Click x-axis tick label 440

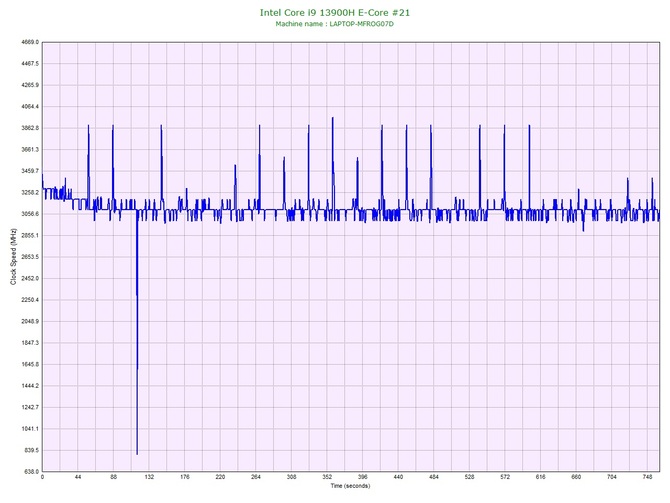pos(398,477)
